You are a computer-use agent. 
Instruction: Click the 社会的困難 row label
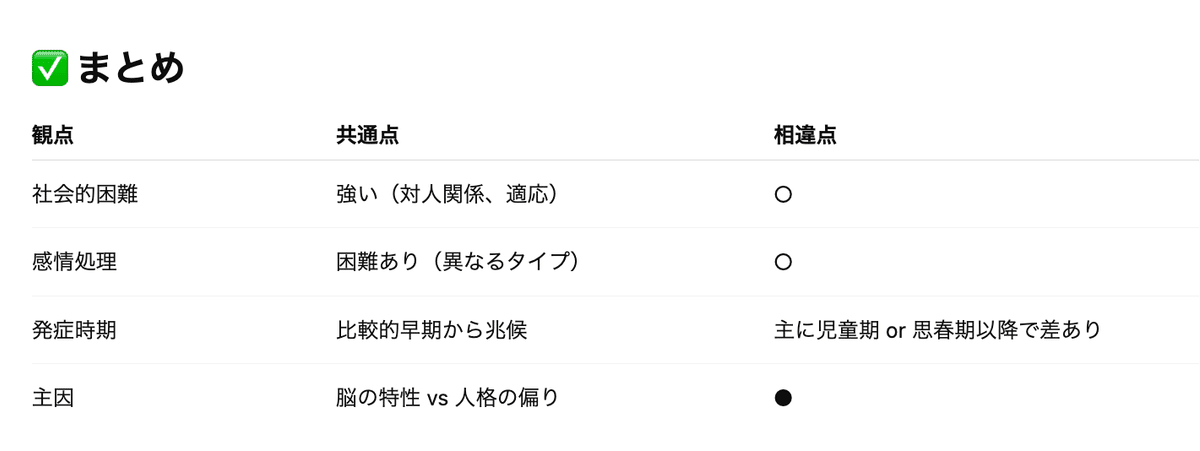pyautogui.click(x=85, y=194)
